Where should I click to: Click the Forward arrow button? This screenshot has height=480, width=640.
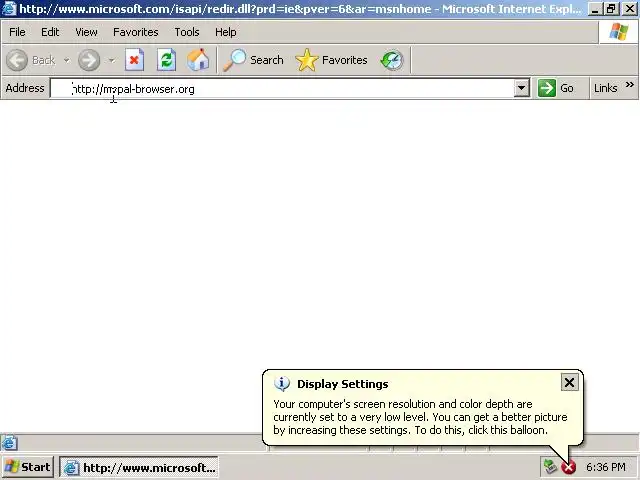(x=89, y=60)
